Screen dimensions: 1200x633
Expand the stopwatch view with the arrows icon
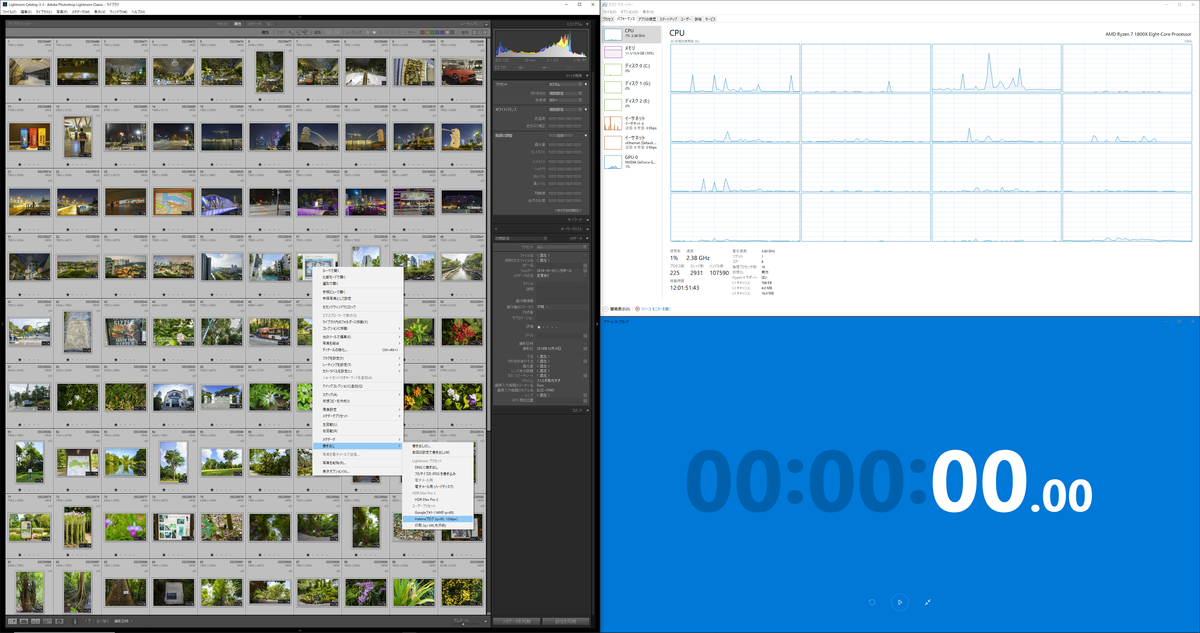click(928, 602)
